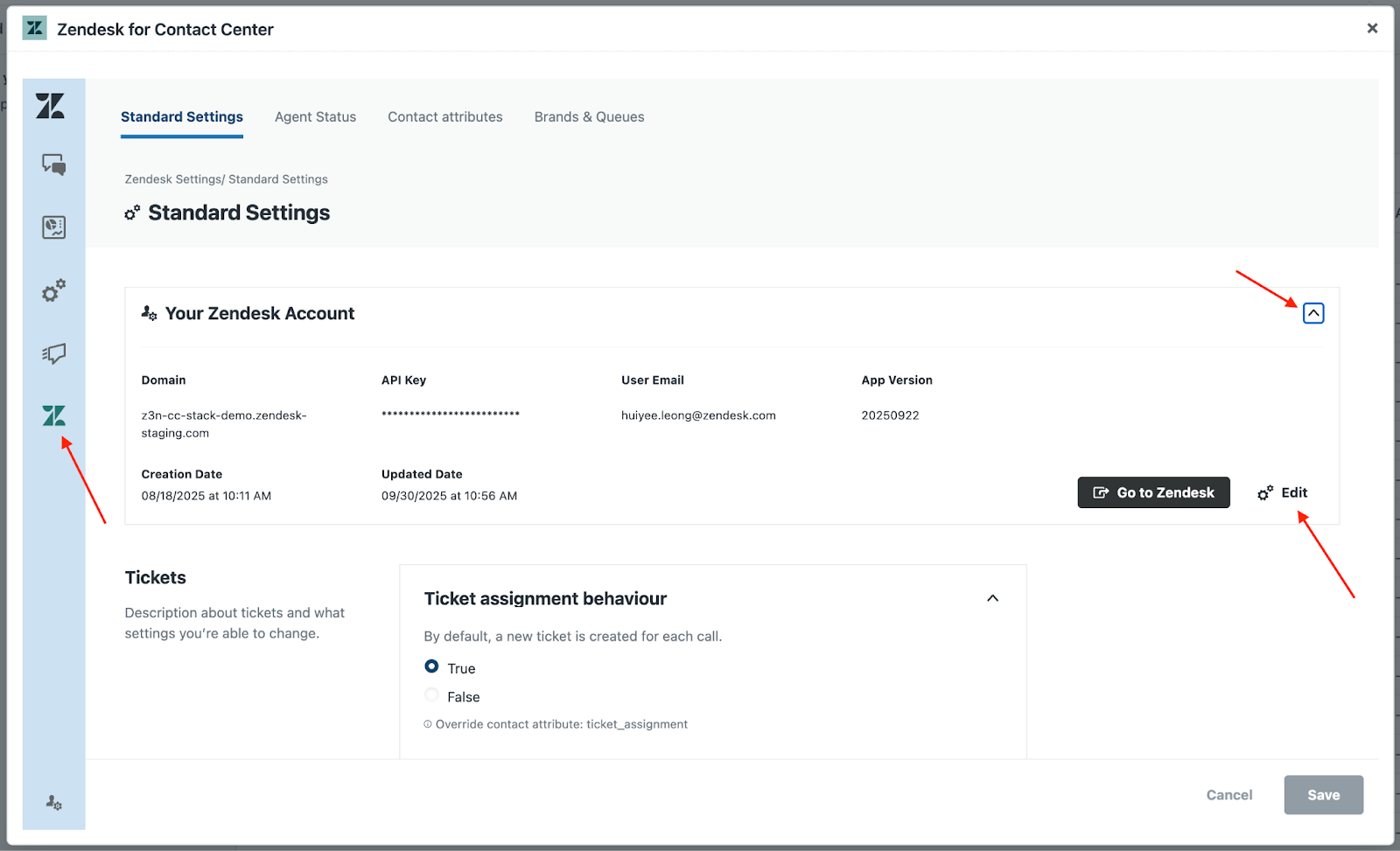Collapse the Ticket assignment behaviour section
1400x851 pixels.
pos(992,598)
